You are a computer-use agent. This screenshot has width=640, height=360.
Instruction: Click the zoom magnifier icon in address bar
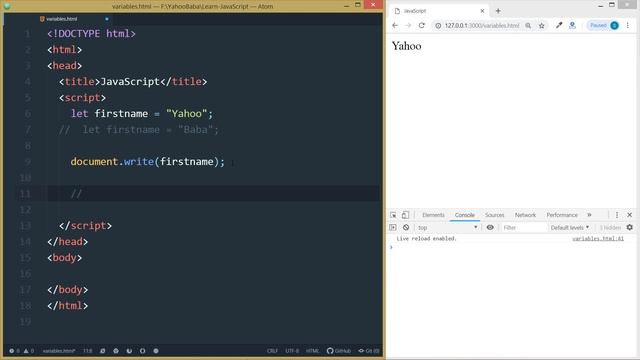(528, 25)
